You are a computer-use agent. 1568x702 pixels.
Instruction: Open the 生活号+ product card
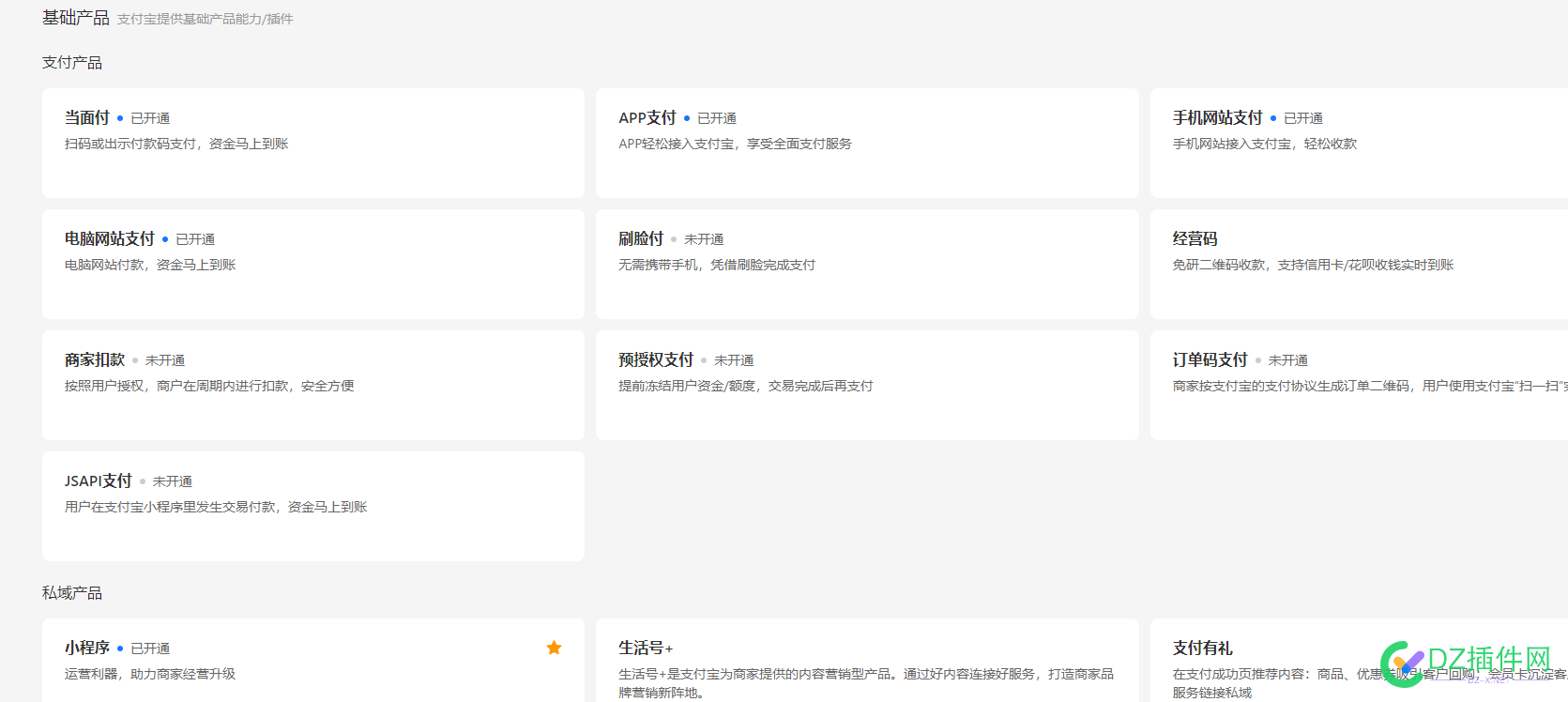click(x=867, y=661)
